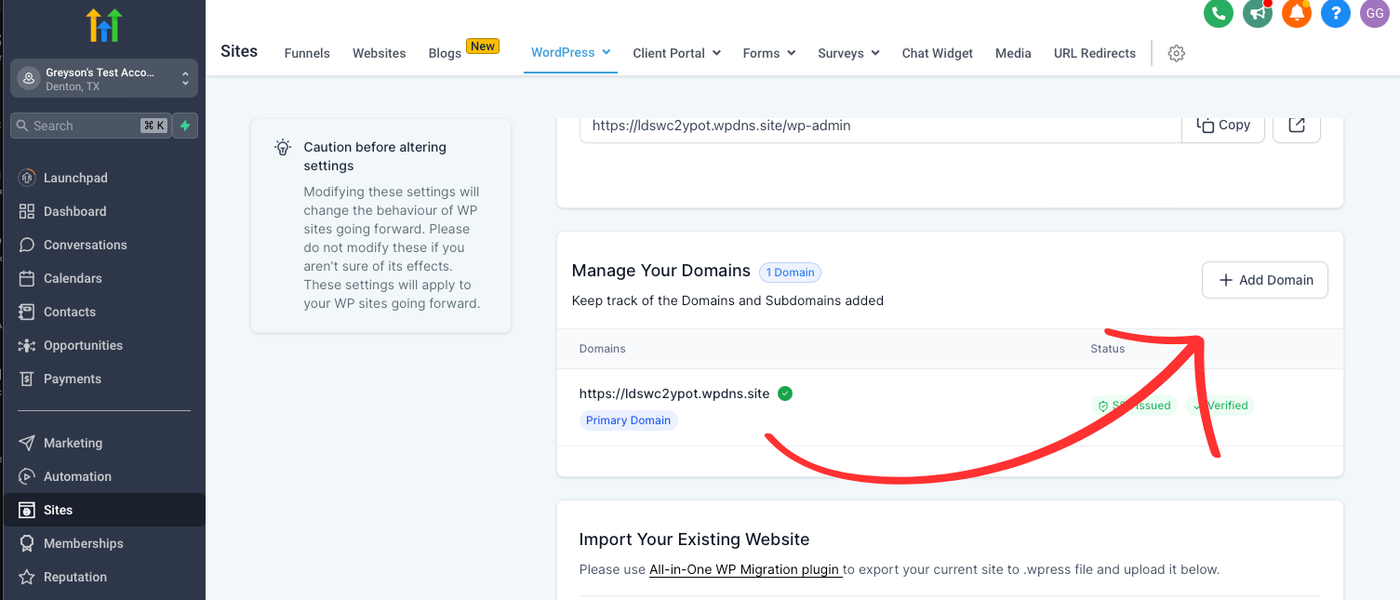Click the green lightning quick actions icon
1400x600 pixels.
tap(185, 126)
